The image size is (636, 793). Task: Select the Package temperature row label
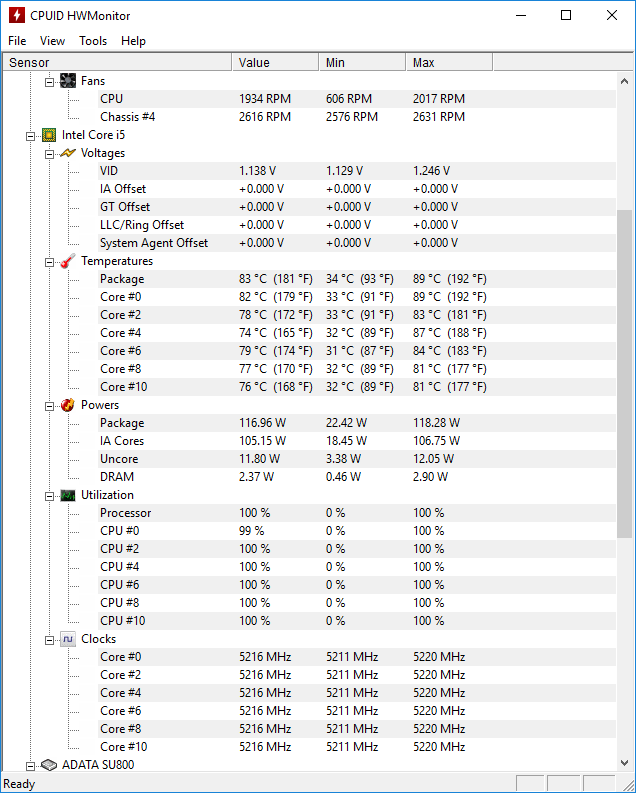(x=122, y=279)
